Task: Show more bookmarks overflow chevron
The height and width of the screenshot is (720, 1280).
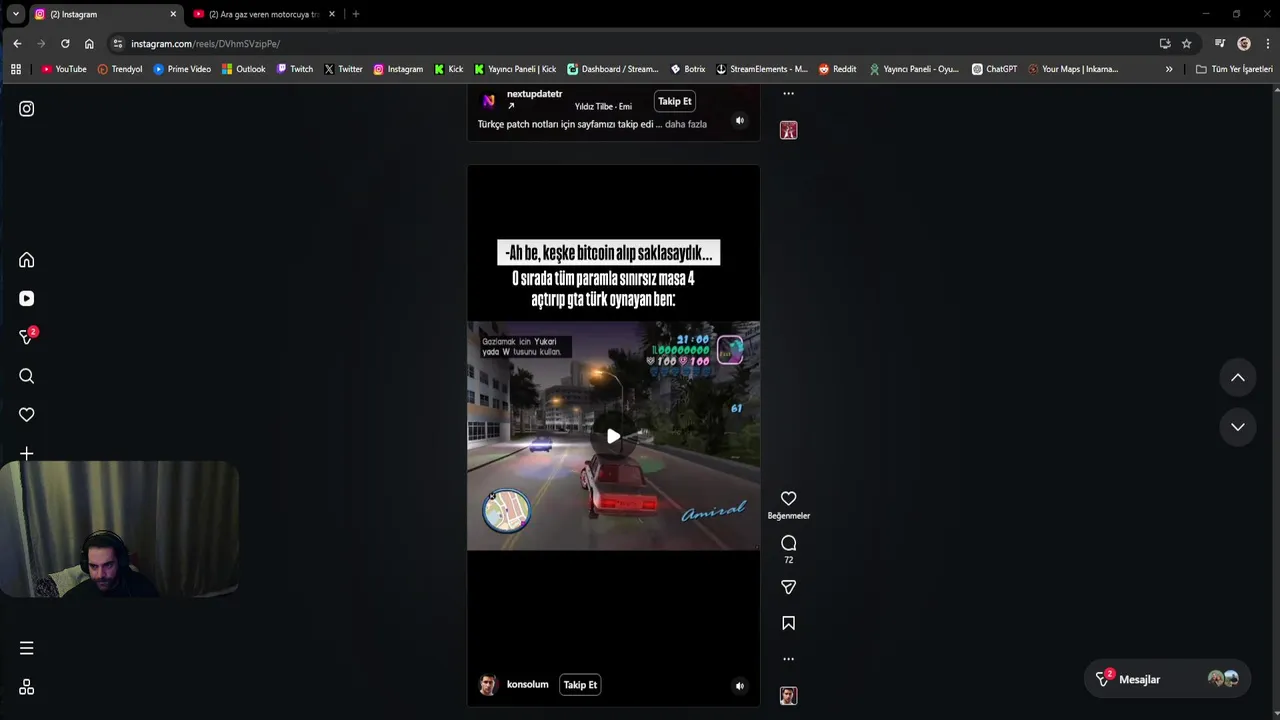Action: pos(1169,69)
